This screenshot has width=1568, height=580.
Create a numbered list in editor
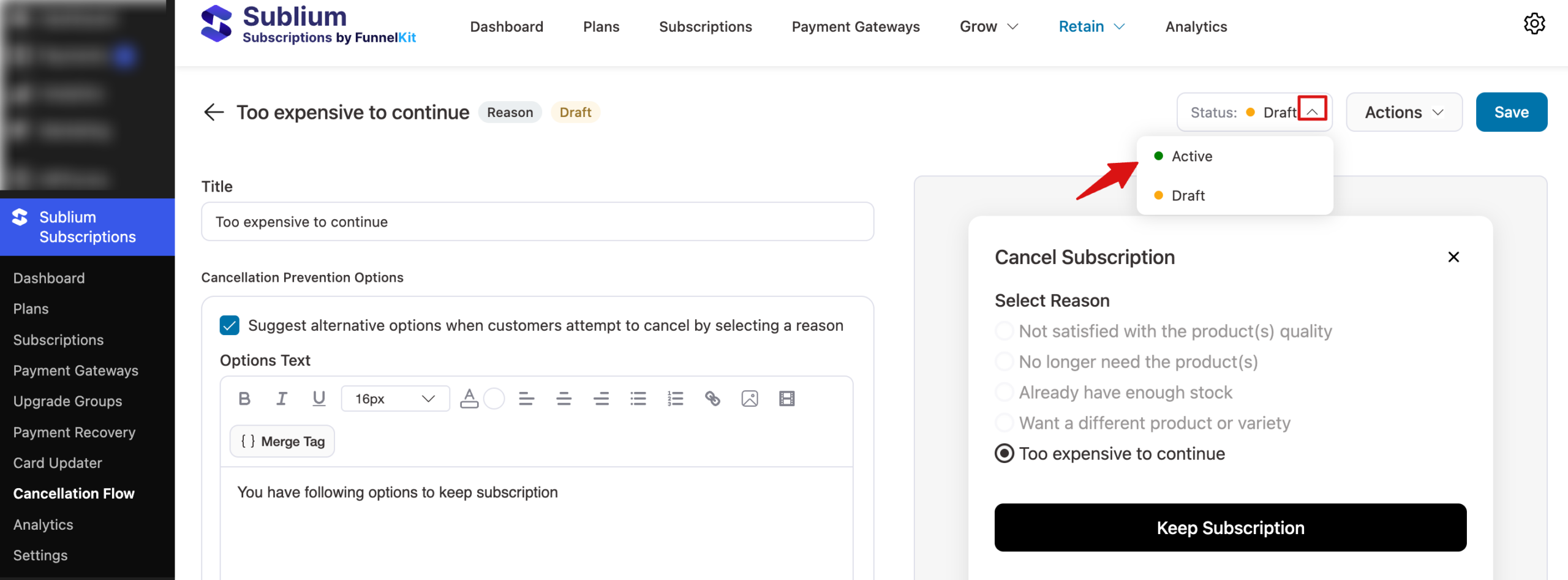pos(675,399)
